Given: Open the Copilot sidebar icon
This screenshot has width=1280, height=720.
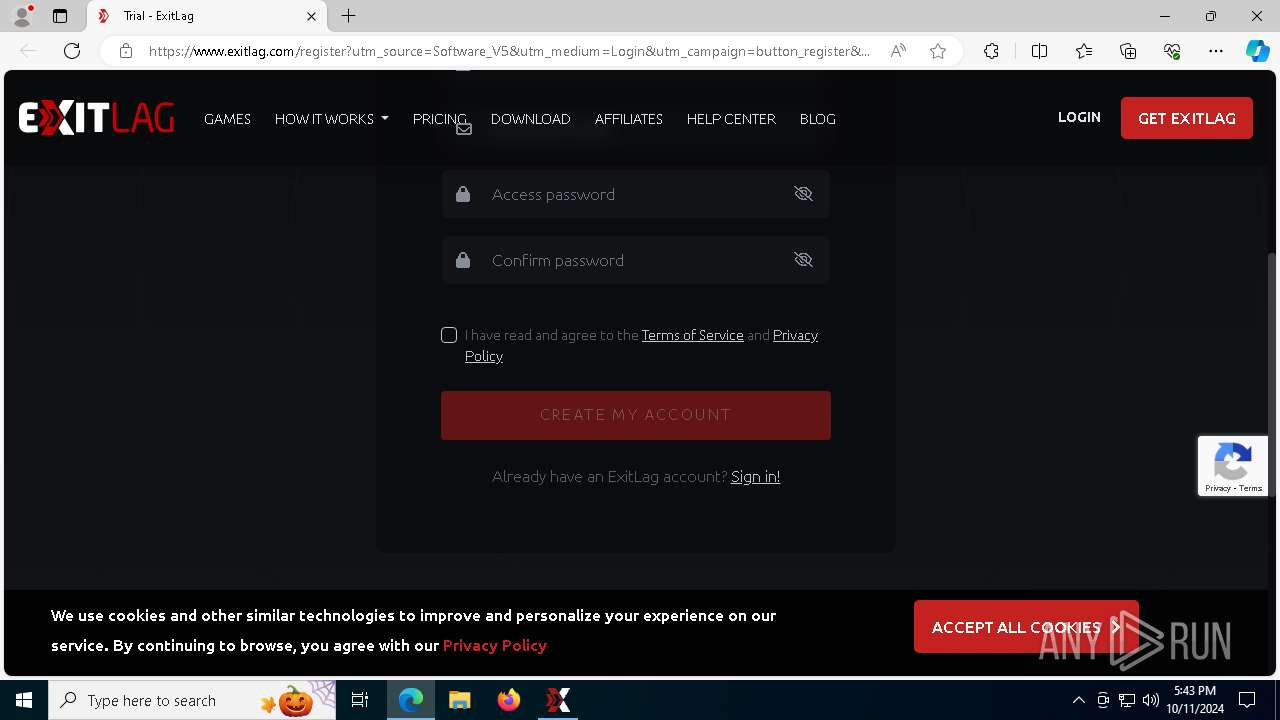Looking at the screenshot, I should [x=1257, y=51].
